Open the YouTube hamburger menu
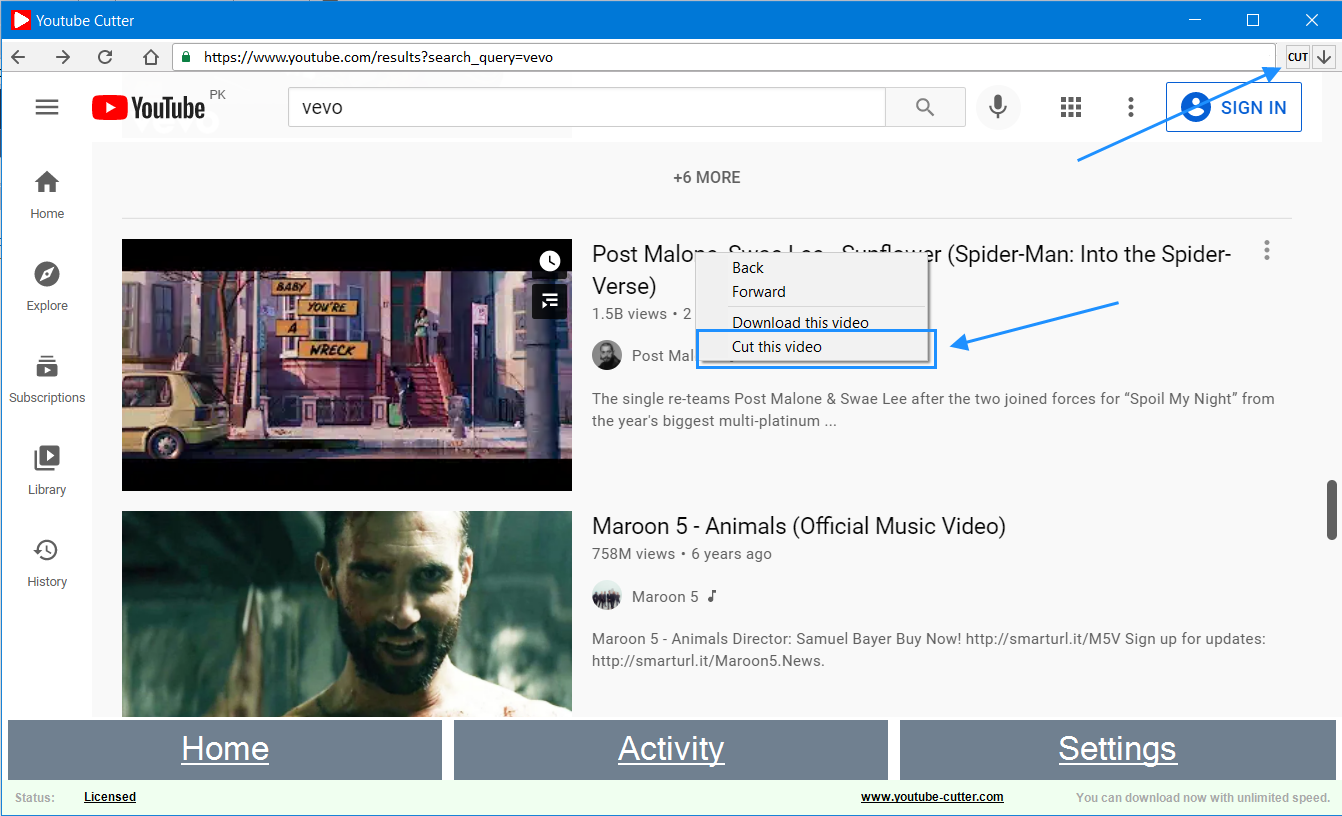Image resolution: width=1342 pixels, height=816 pixels. point(47,107)
